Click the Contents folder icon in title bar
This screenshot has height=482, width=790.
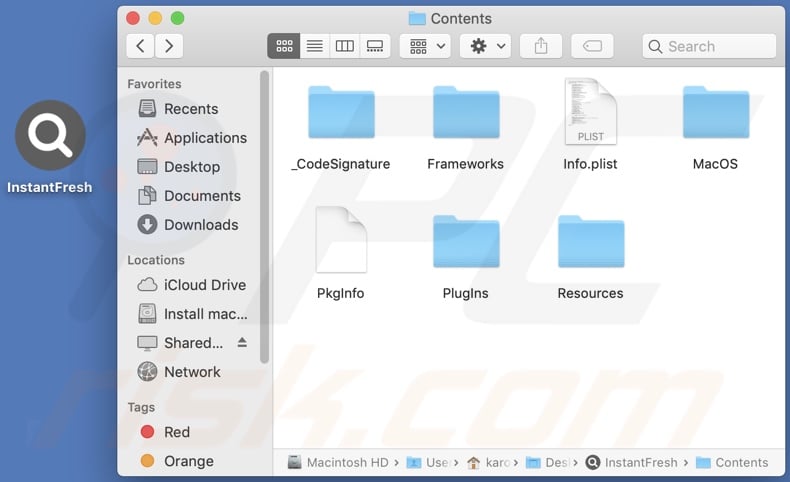click(x=417, y=19)
